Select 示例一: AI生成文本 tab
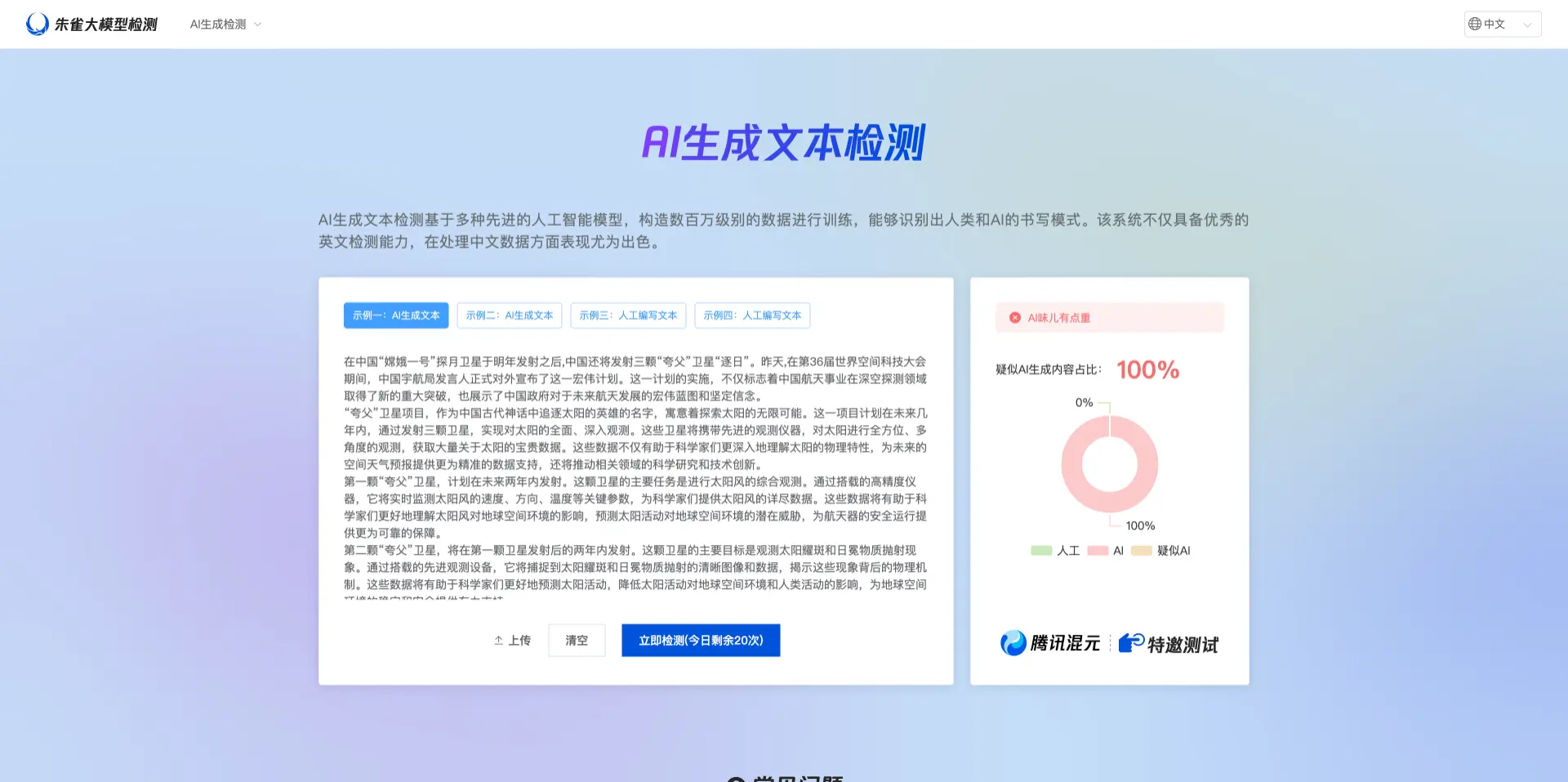 click(396, 315)
